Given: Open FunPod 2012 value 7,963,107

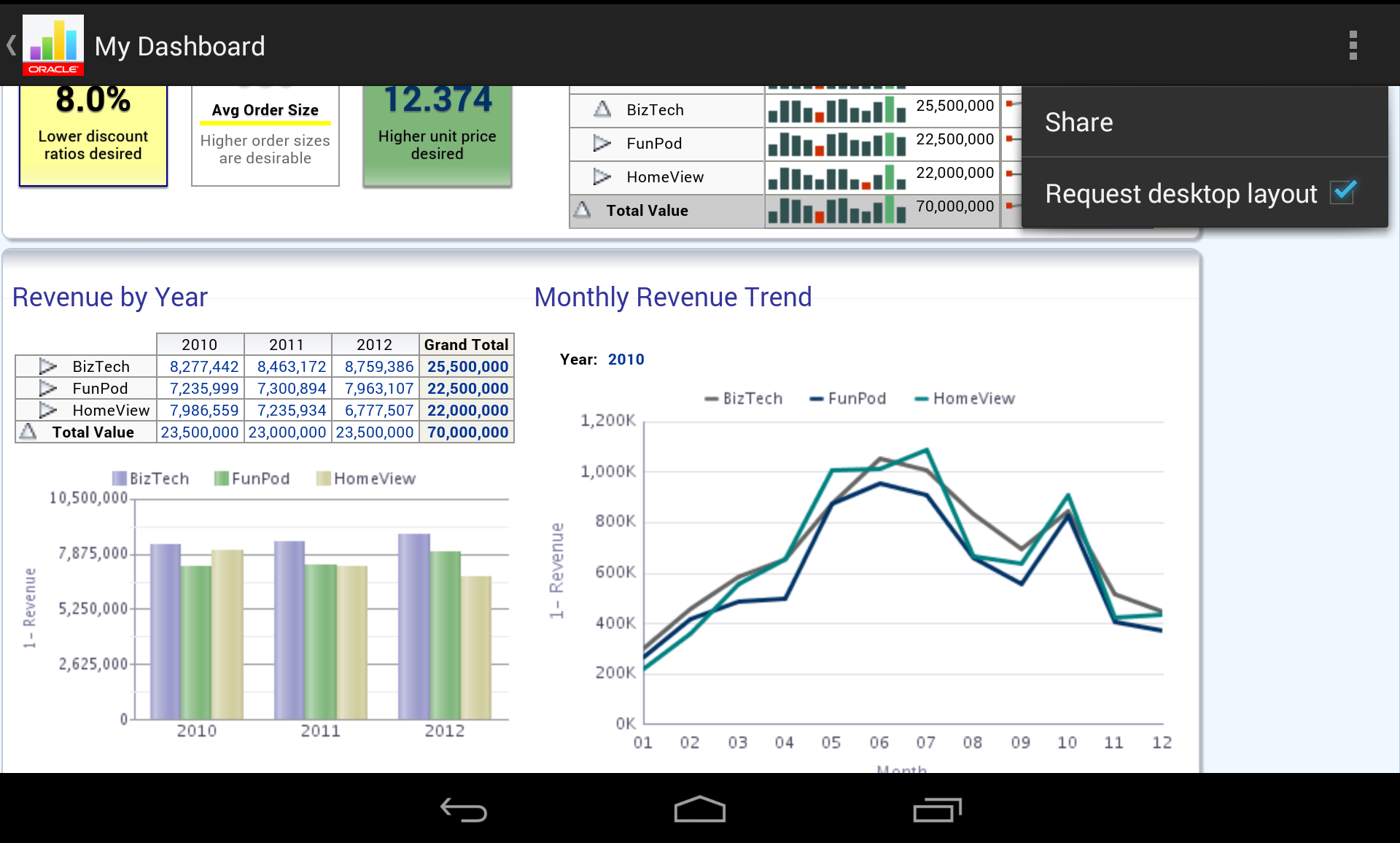Looking at the screenshot, I should click(x=379, y=388).
